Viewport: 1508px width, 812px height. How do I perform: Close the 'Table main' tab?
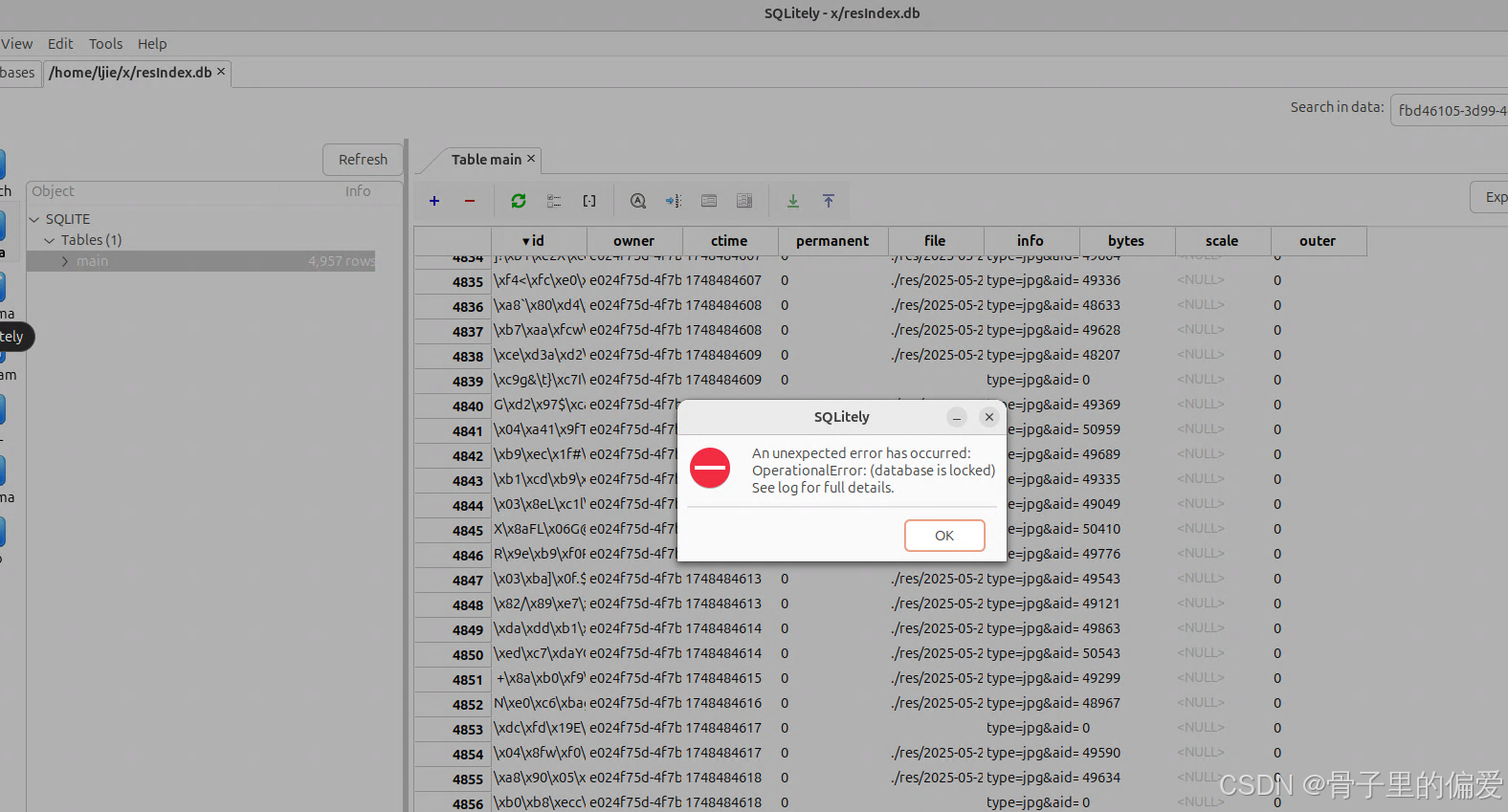point(531,159)
